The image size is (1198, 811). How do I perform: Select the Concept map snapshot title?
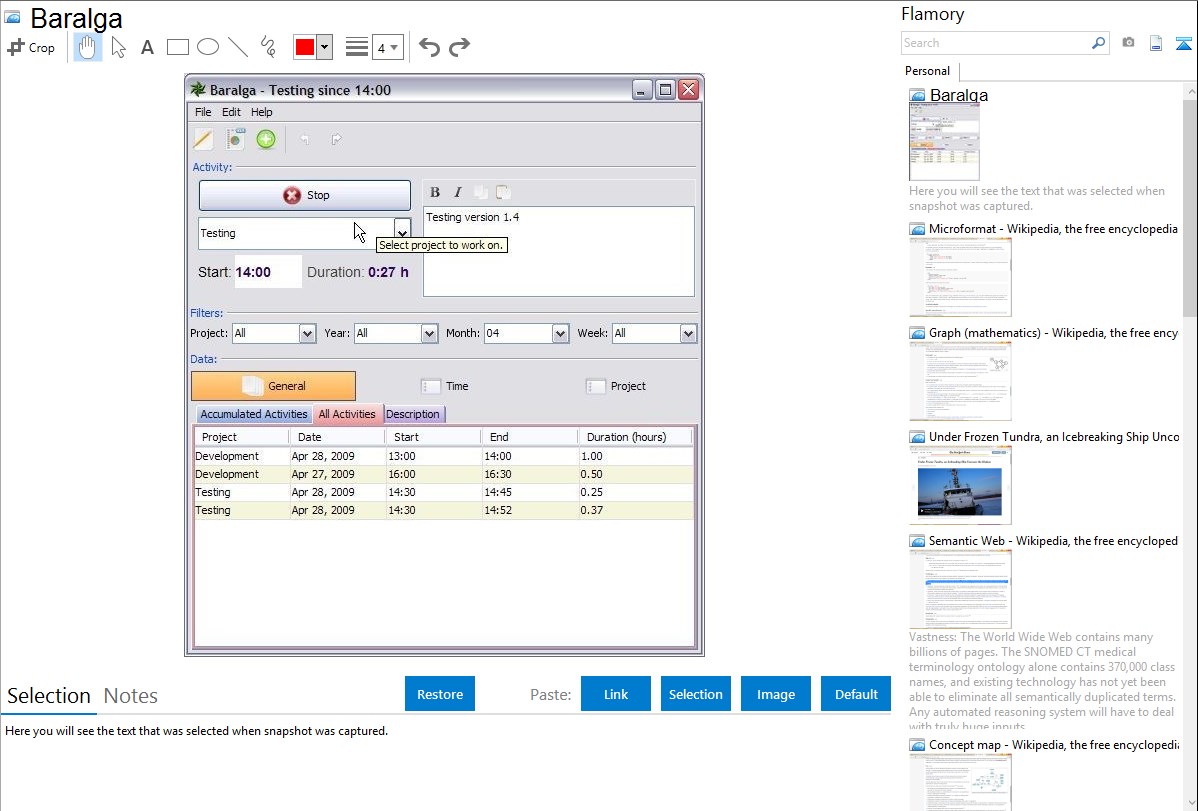(x=1053, y=745)
